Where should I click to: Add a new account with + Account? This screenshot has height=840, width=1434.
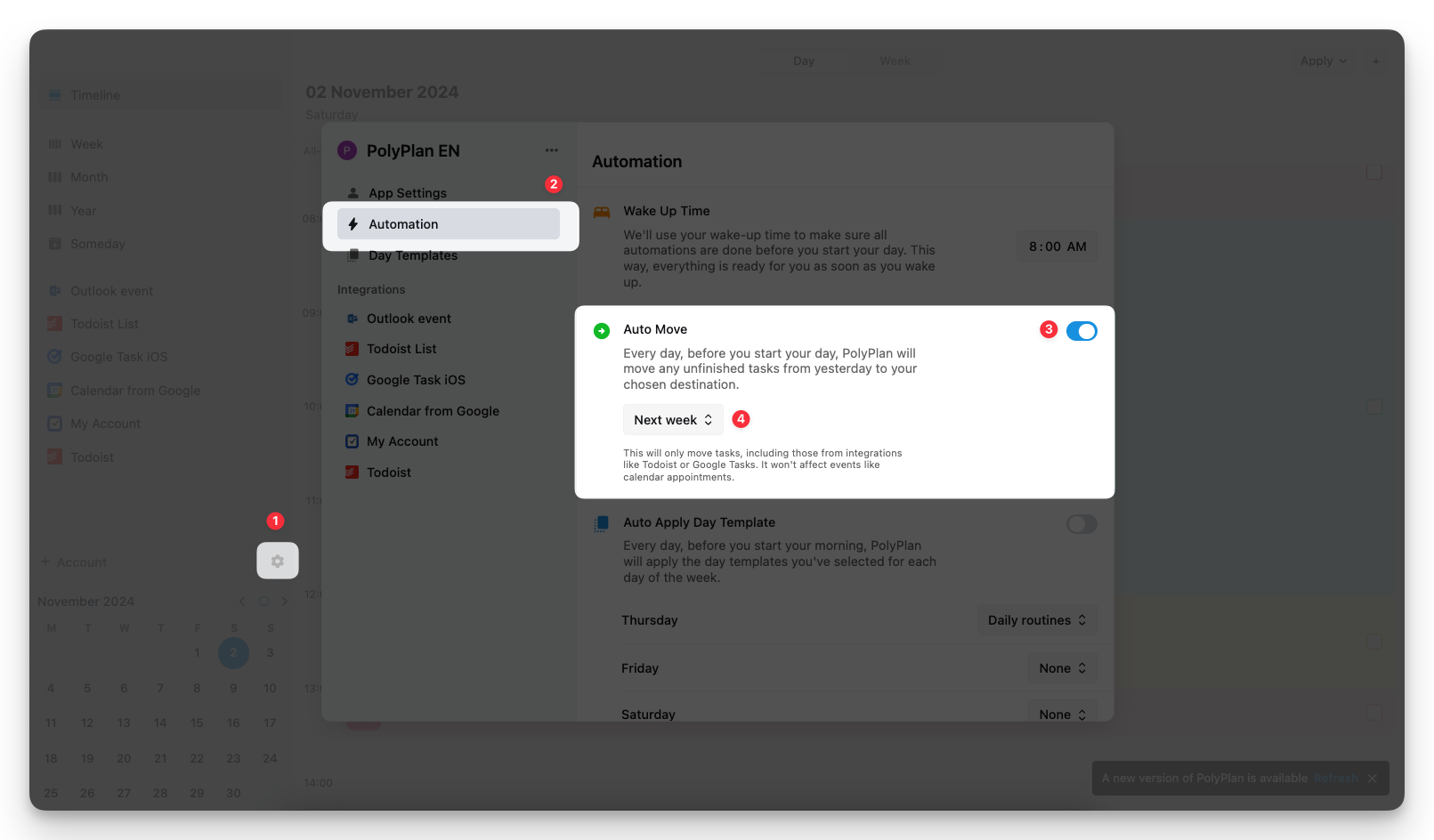click(74, 562)
